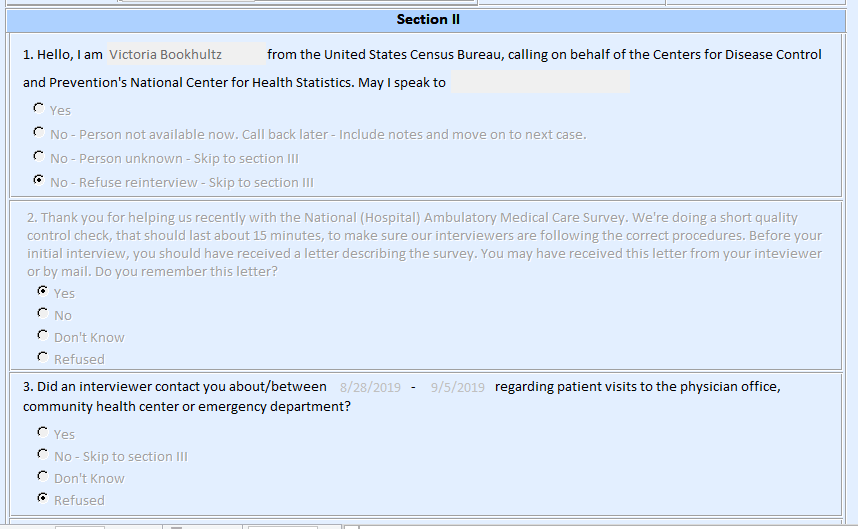Image resolution: width=858 pixels, height=529 pixels.
Task: Select Yes for remembering the letter
Action: (x=42, y=292)
